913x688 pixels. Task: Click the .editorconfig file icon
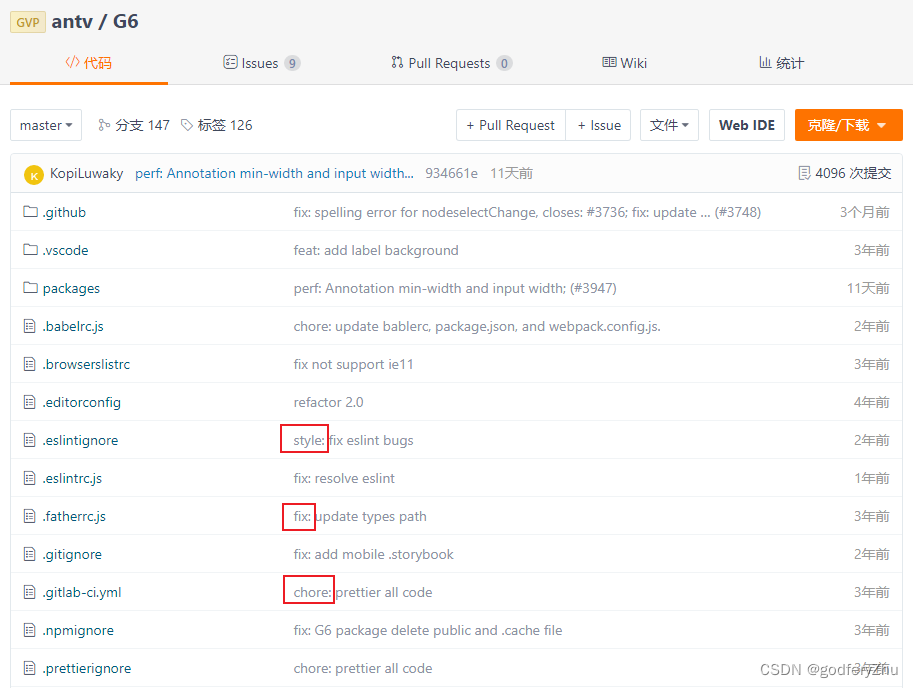click(x=30, y=402)
